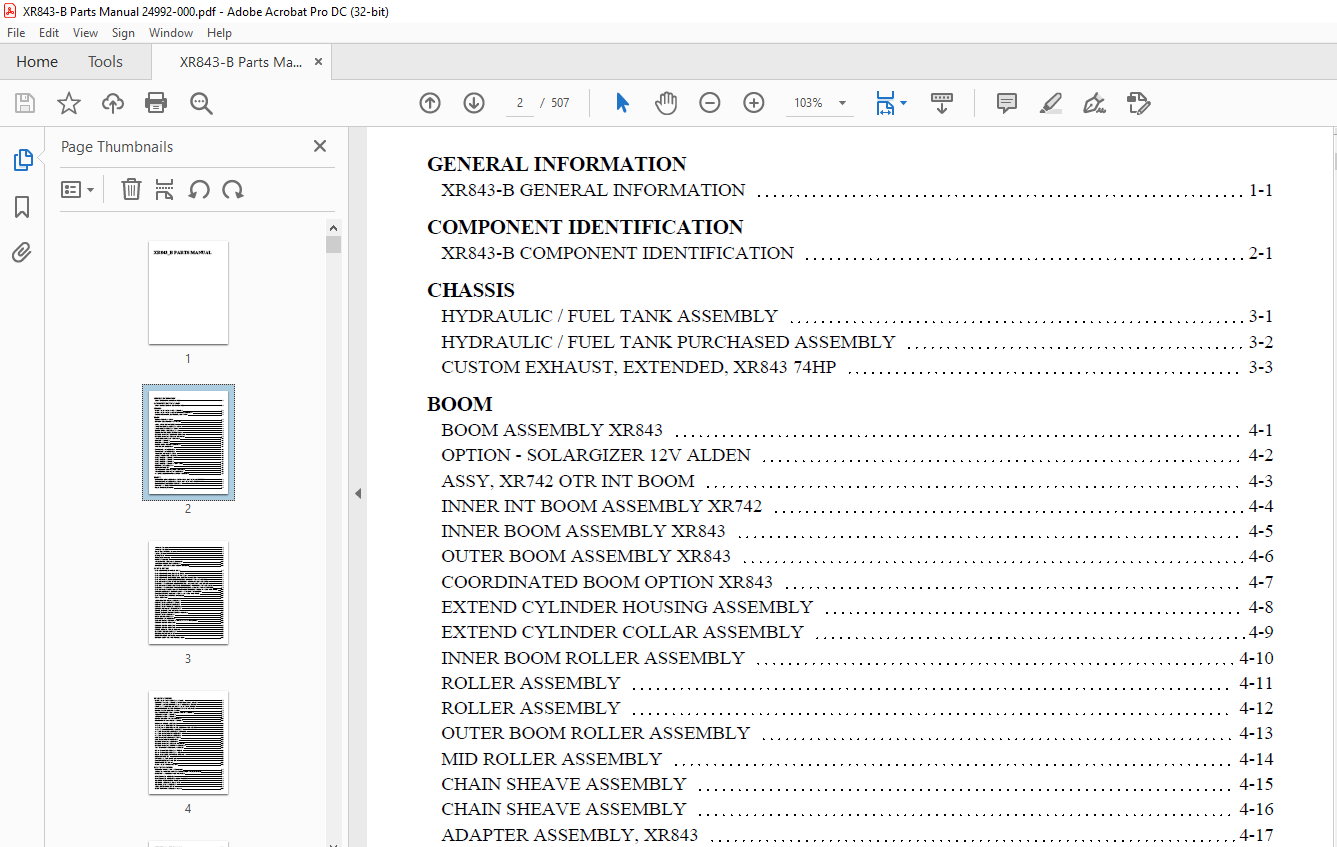Open the View menu

point(85,33)
